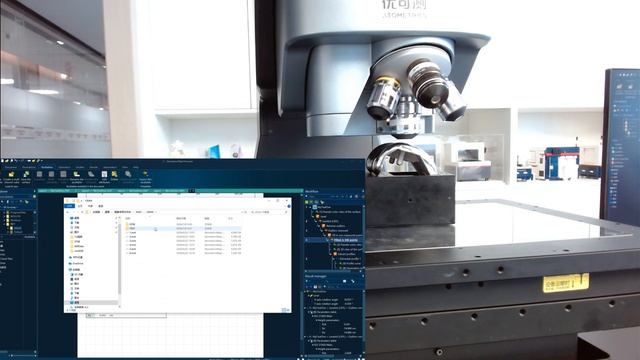Select 'Extract profile' operator in Workflow tree
The width and height of the screenshot is (640, 360).
(x=343, y=254)
